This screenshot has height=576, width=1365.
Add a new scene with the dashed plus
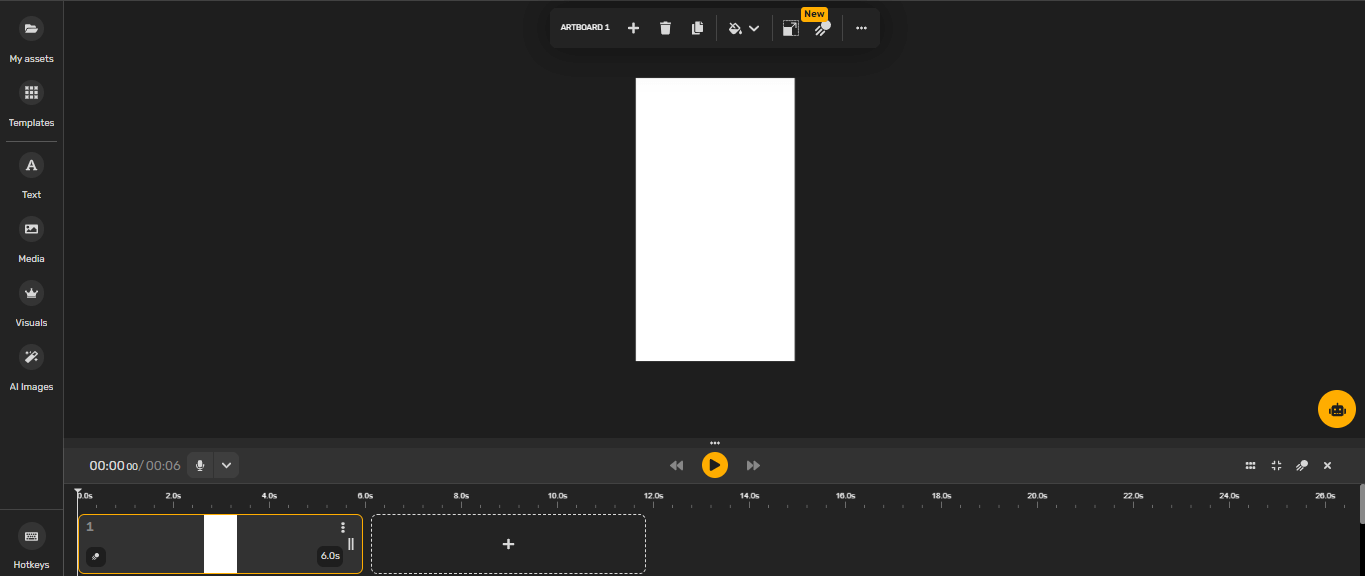[508, 544]
